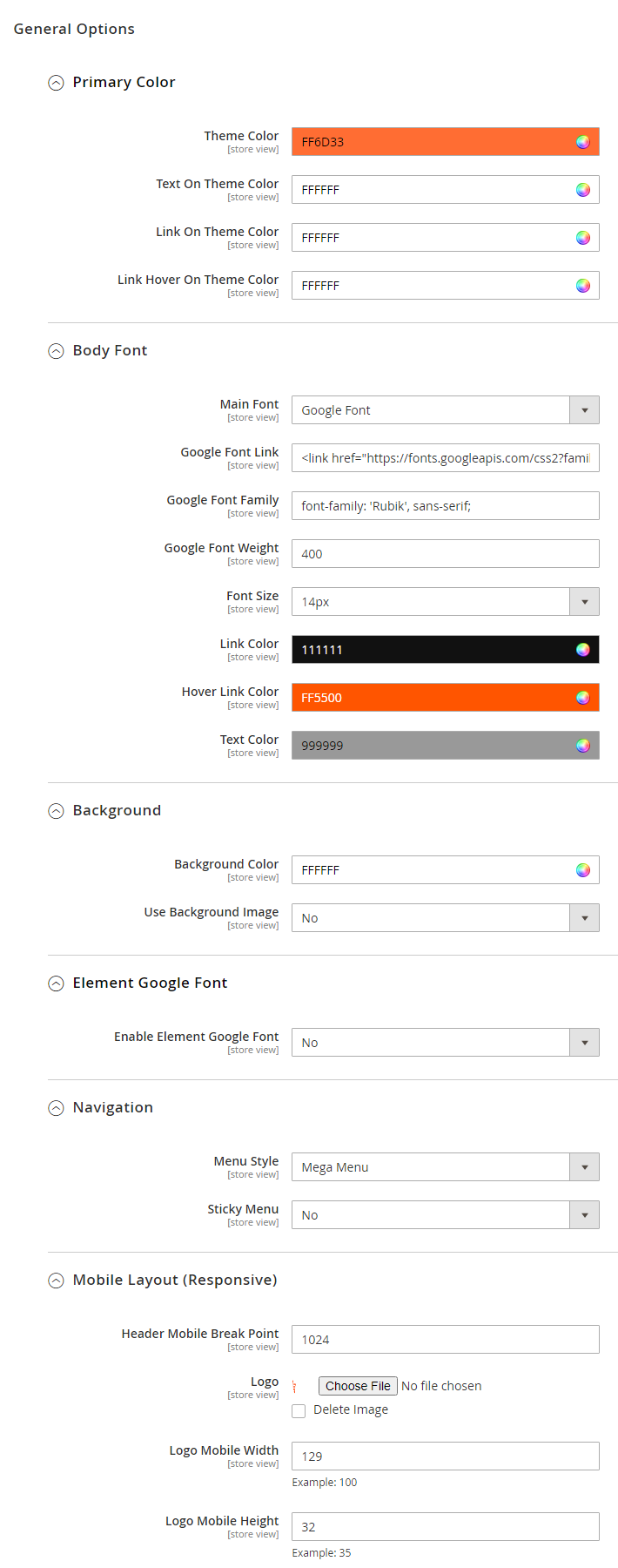Click color wheel icon in Text On Theme Color
This screenshot has height=1568, width=618.
tap(583, 190)
